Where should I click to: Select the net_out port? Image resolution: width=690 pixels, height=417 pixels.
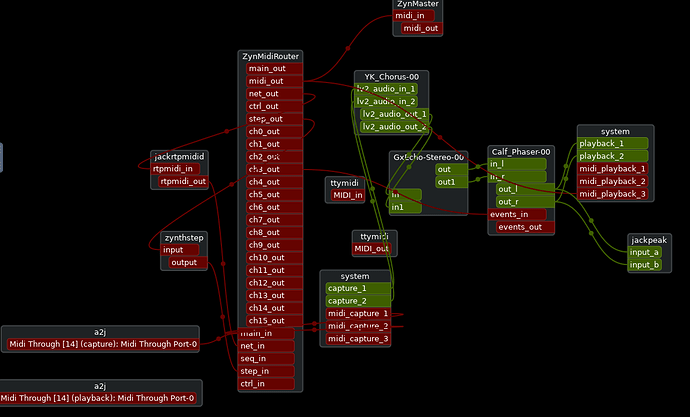275,94
